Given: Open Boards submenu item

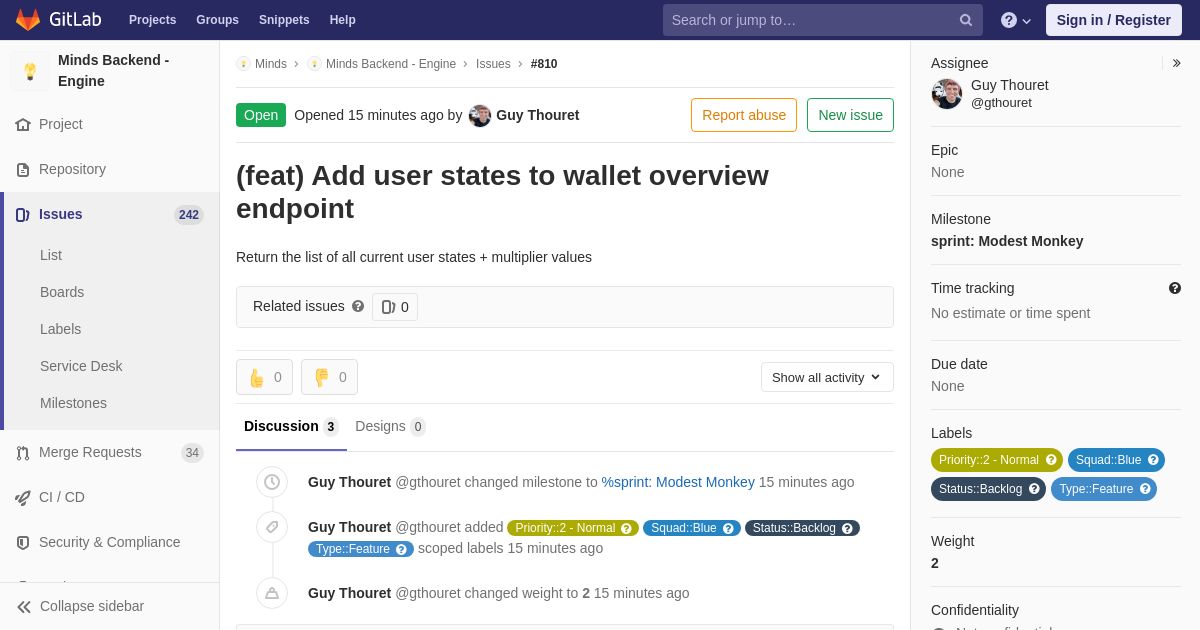Looking at the screenshot, I should [x=62, y=292].
